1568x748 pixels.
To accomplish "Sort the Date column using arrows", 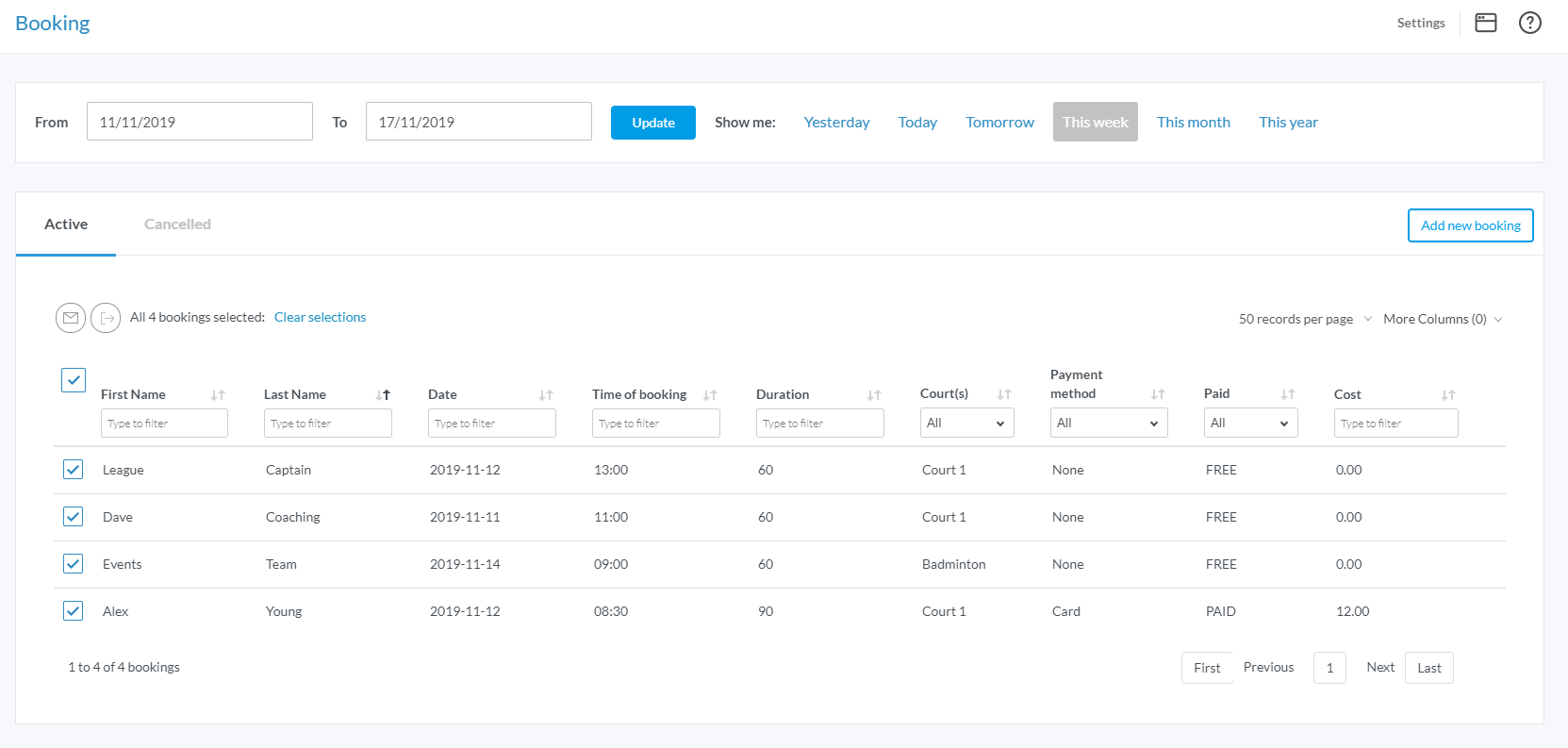I will click(x=546, y=395).
